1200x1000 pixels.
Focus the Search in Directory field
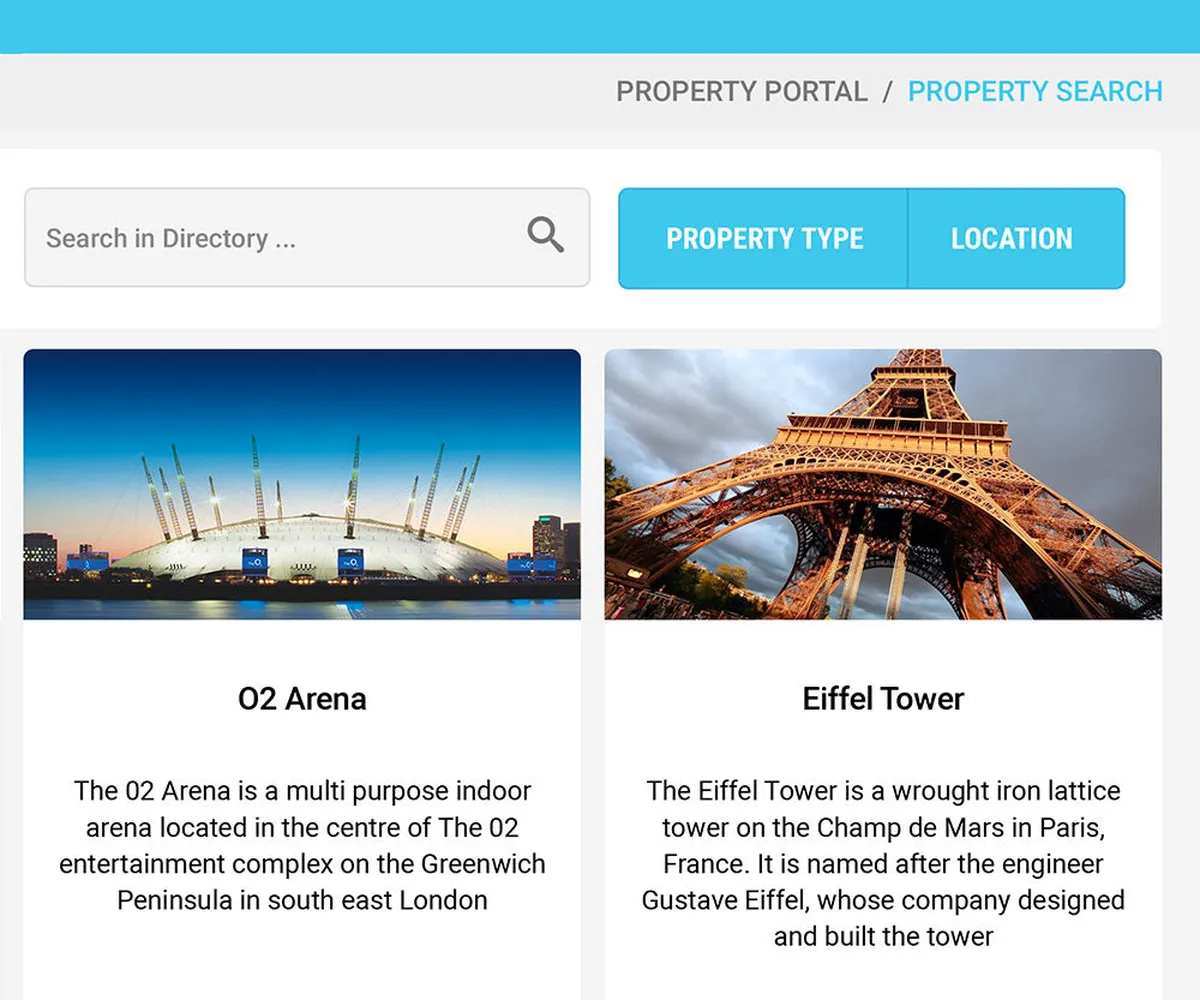(307, 238)
